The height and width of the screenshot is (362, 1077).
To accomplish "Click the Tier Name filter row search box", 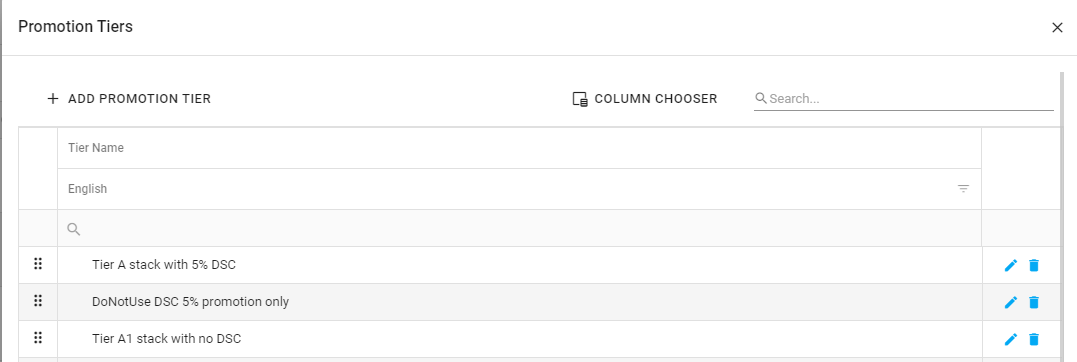I will click(x=519, y=229).
